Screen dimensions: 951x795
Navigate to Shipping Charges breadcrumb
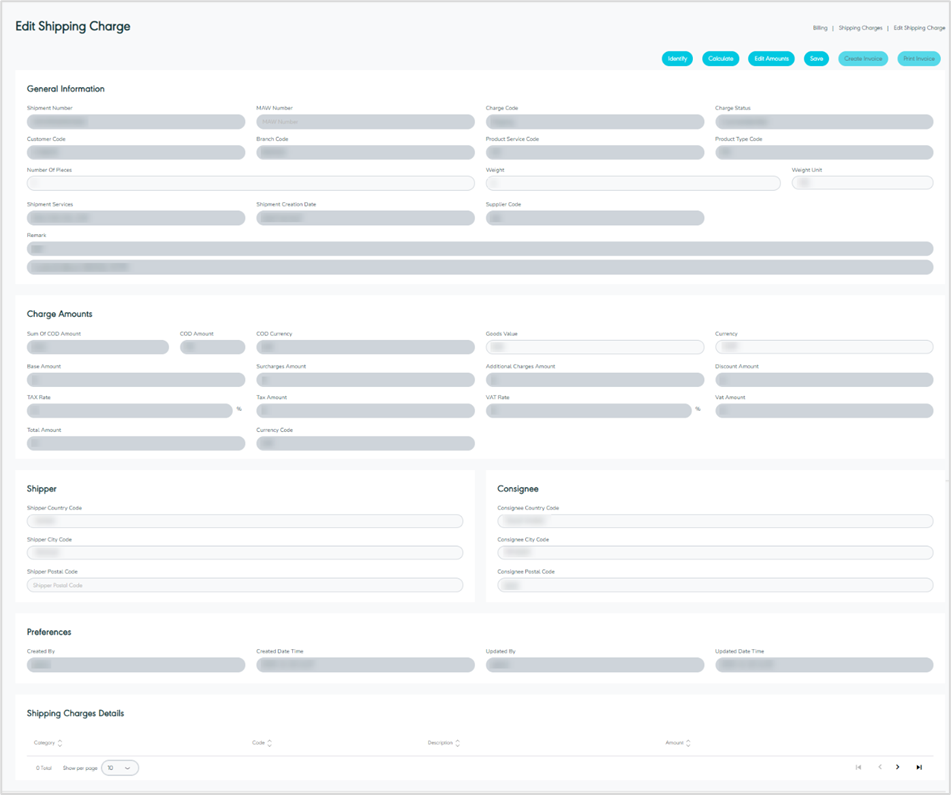click(x=860, y=28)
